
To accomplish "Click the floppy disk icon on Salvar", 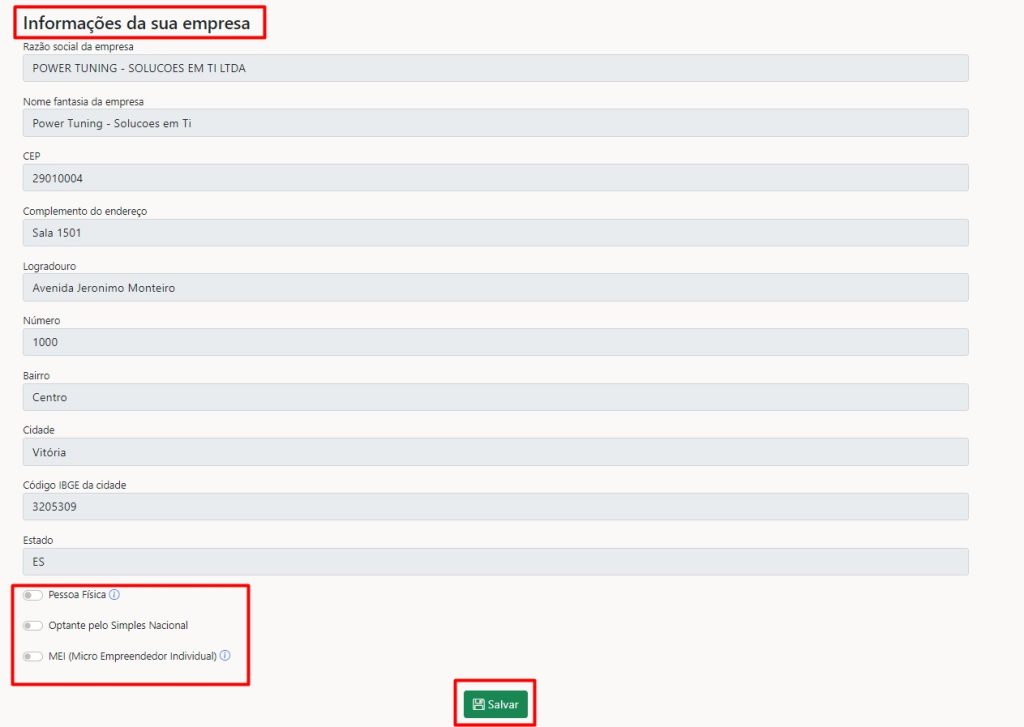I will [479, 705].
